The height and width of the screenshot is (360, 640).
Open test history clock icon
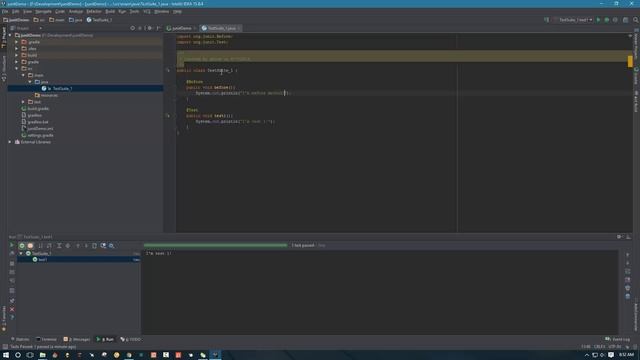pyautogui.click(x=103, y=246)
